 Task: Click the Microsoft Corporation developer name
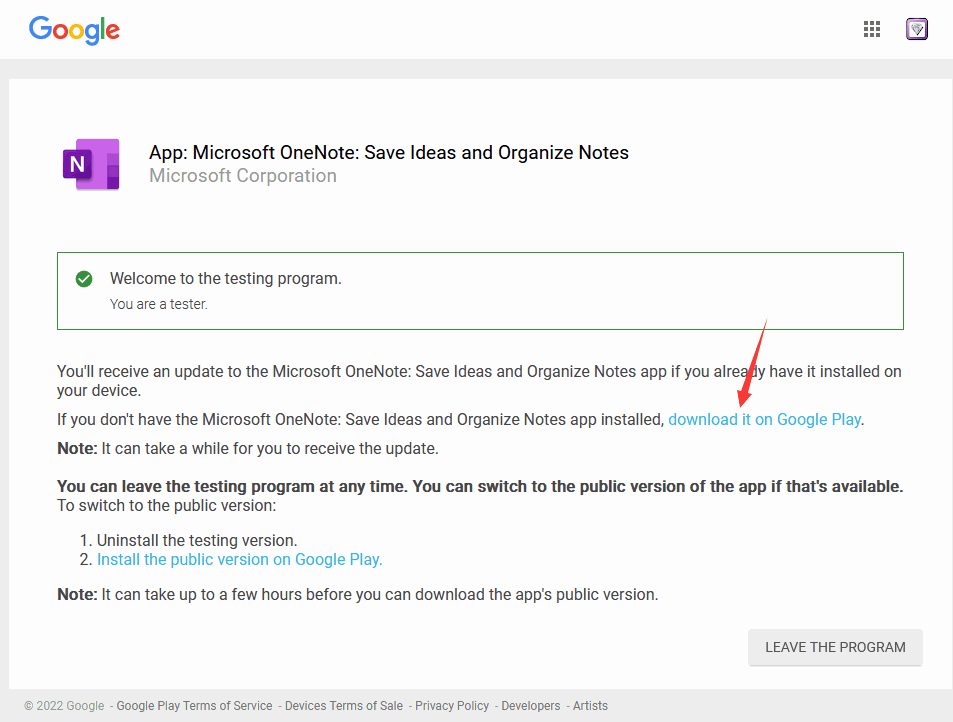click(243, 176)
